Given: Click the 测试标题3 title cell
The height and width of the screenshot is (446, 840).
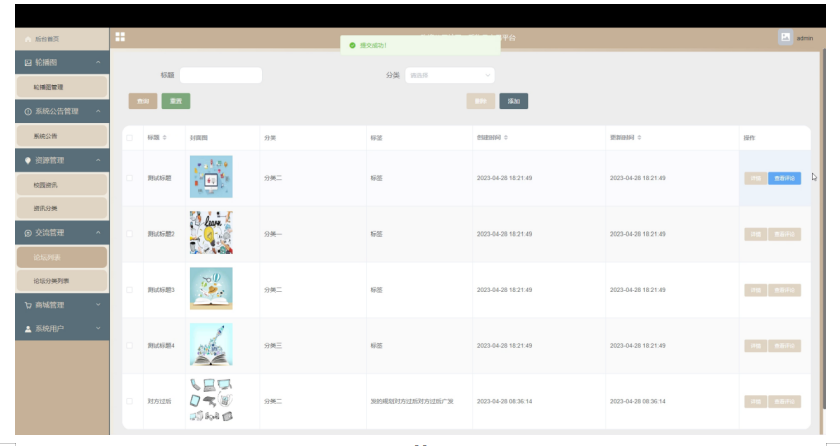Looking at the screenshot, I should (164, 290).
